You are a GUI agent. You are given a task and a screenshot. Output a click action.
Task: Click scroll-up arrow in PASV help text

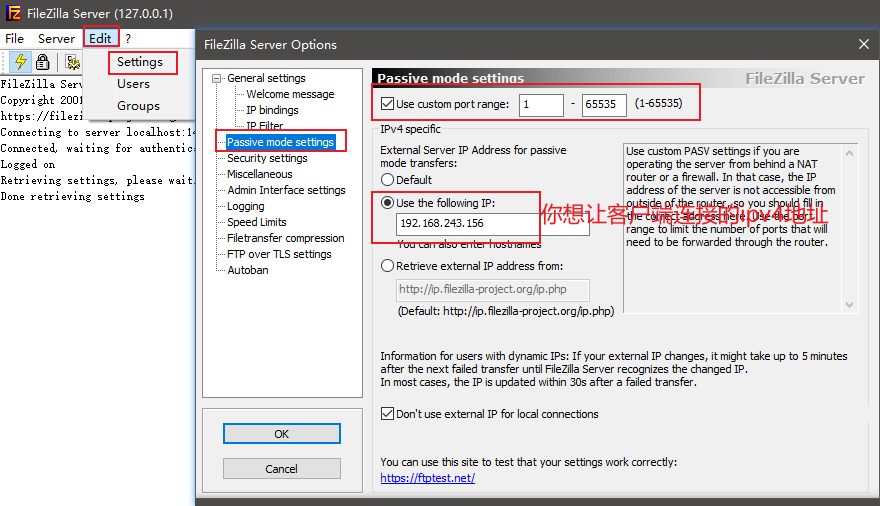click(x=849, y=153)
